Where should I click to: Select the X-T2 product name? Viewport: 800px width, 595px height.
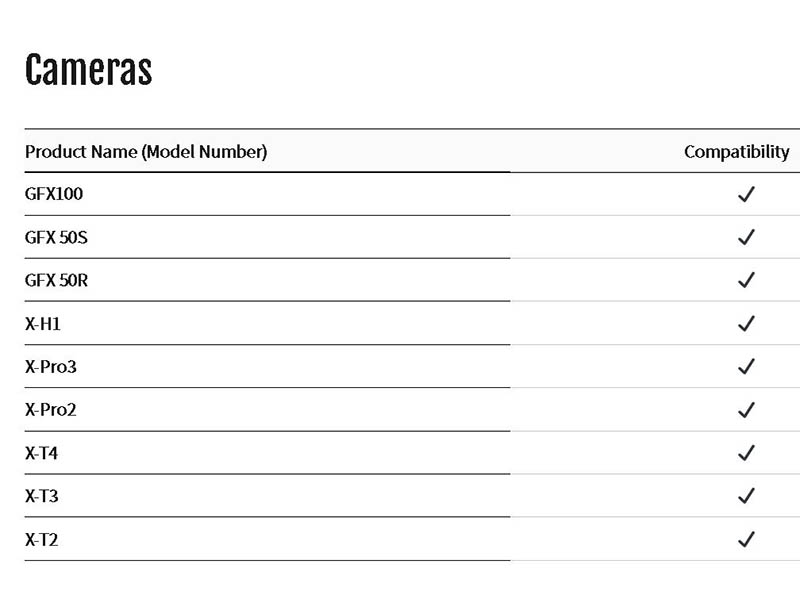41,539
